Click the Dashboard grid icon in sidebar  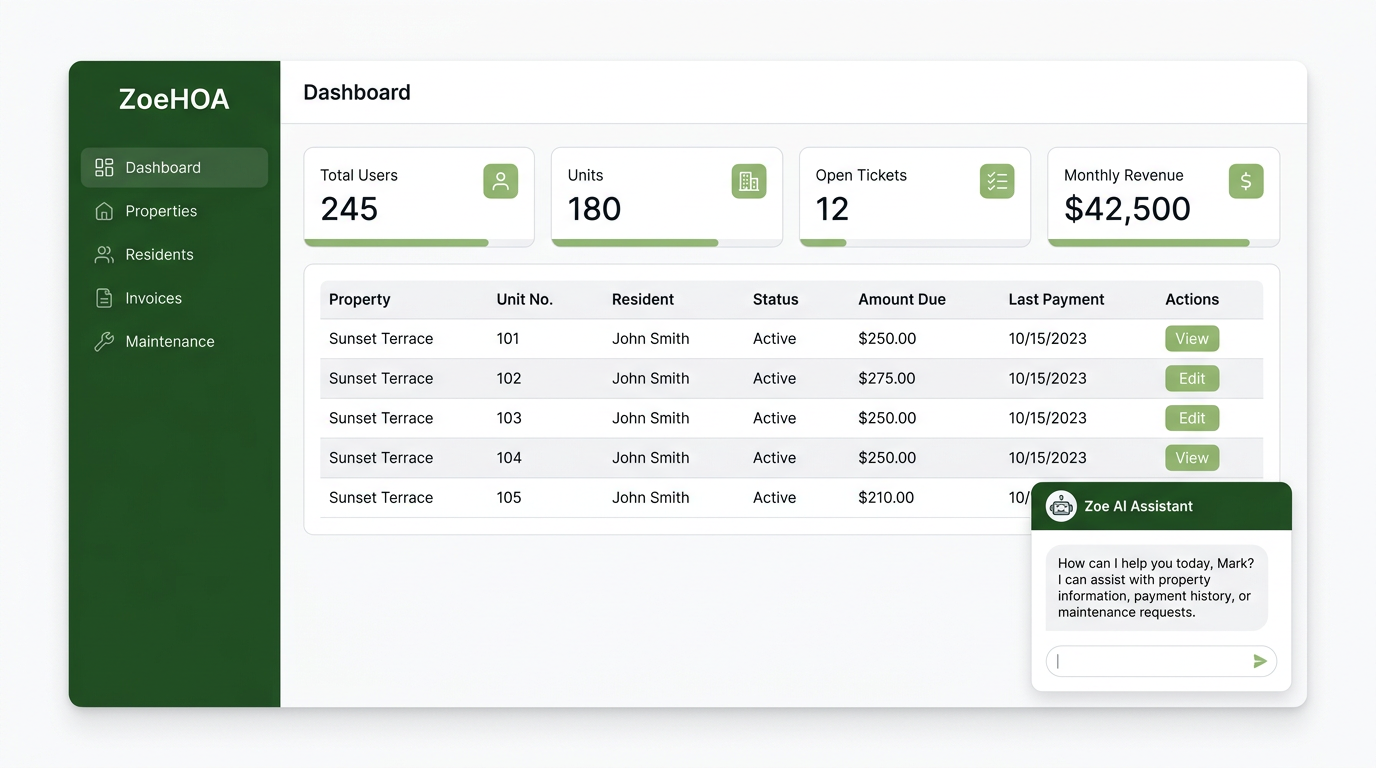tap(104, 168)
